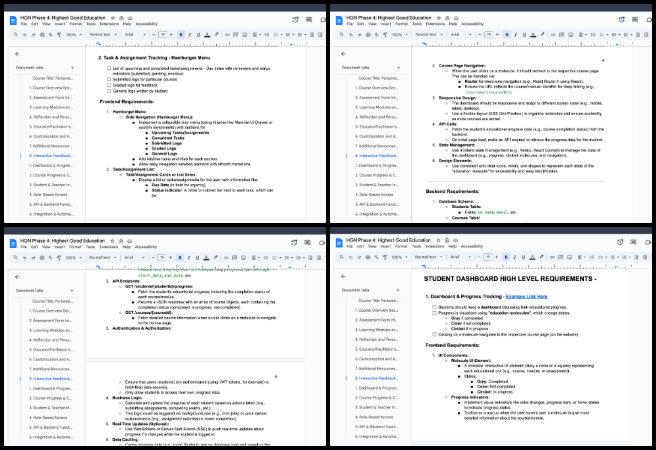Check 'Progress is visualized using' box
Image resolution: width=656 pixels, height=450 pixels.
point(434,313)
